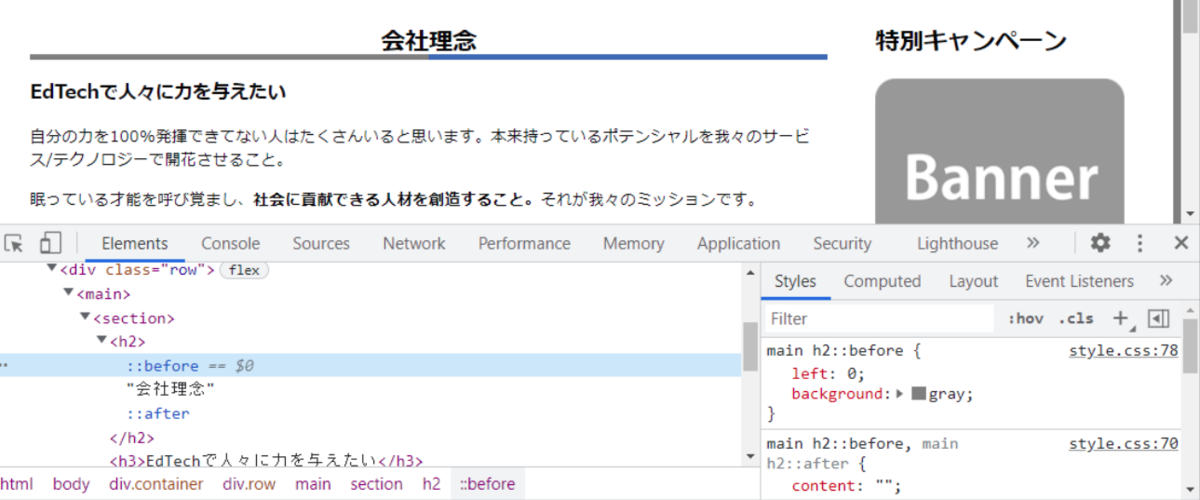Click the 会社理念 page heading

428,41
